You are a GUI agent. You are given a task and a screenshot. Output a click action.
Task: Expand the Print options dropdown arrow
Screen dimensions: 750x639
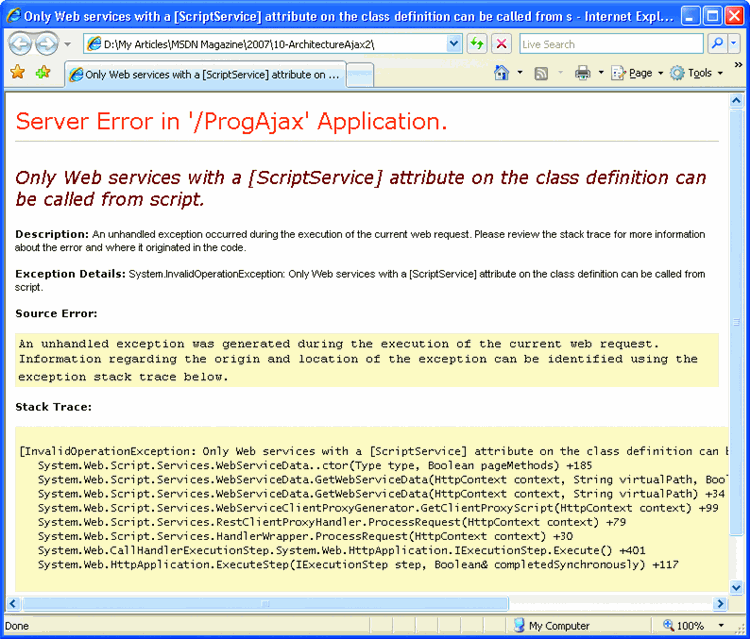point(600,73)
